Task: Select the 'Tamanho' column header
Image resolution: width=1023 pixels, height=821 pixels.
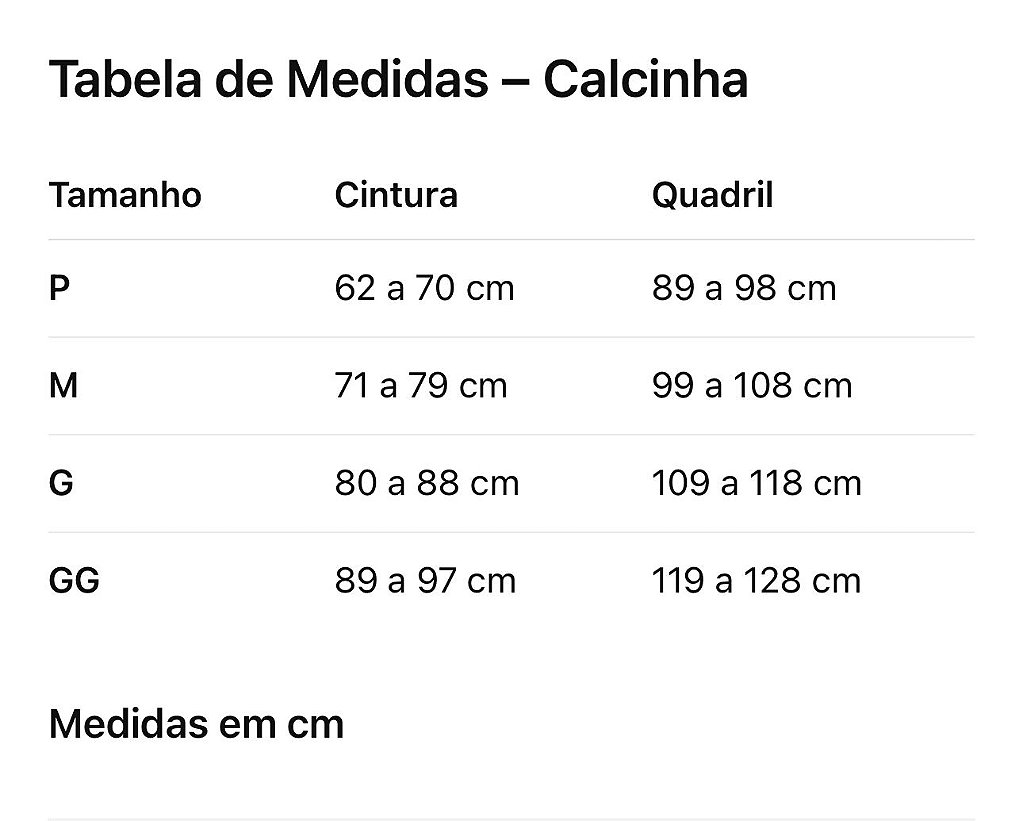Action: click(125, 194)
